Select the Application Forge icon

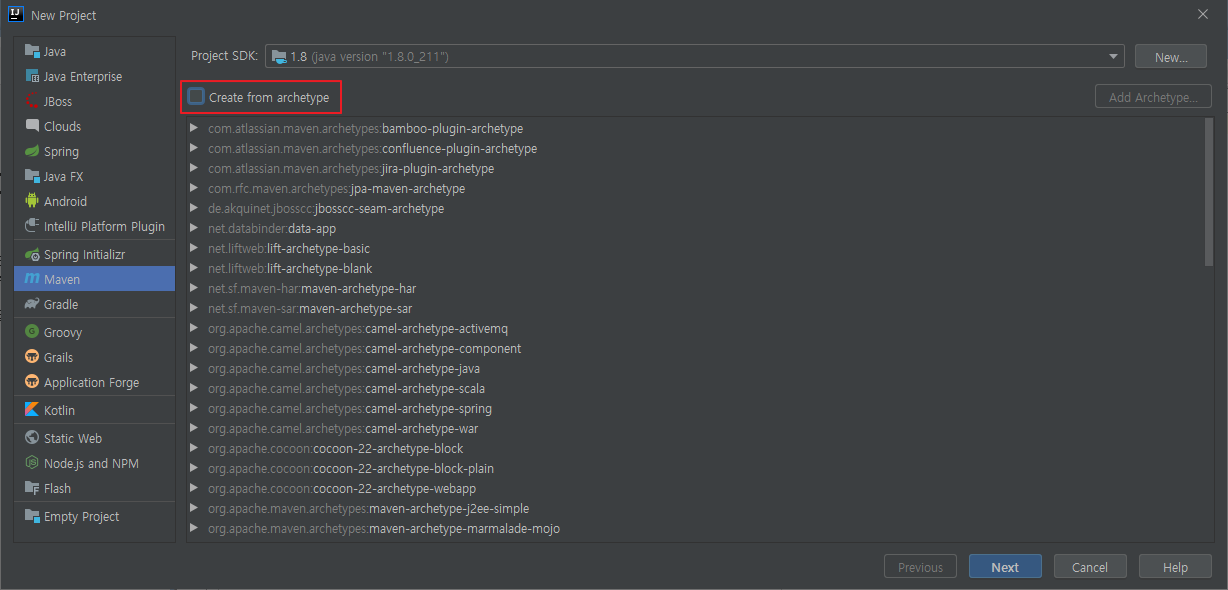(x=32, y=382)
